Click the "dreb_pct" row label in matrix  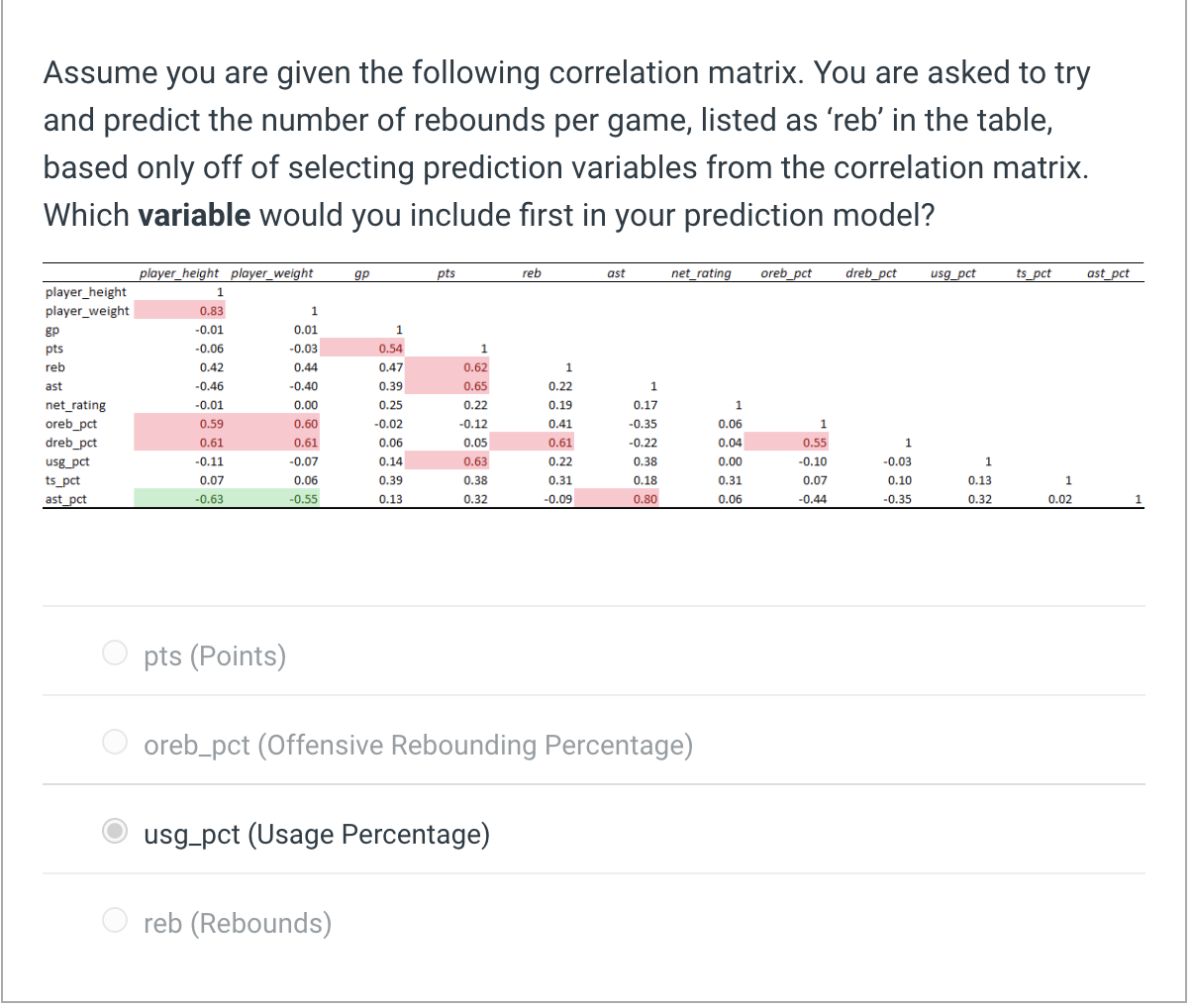coord(71,443)
